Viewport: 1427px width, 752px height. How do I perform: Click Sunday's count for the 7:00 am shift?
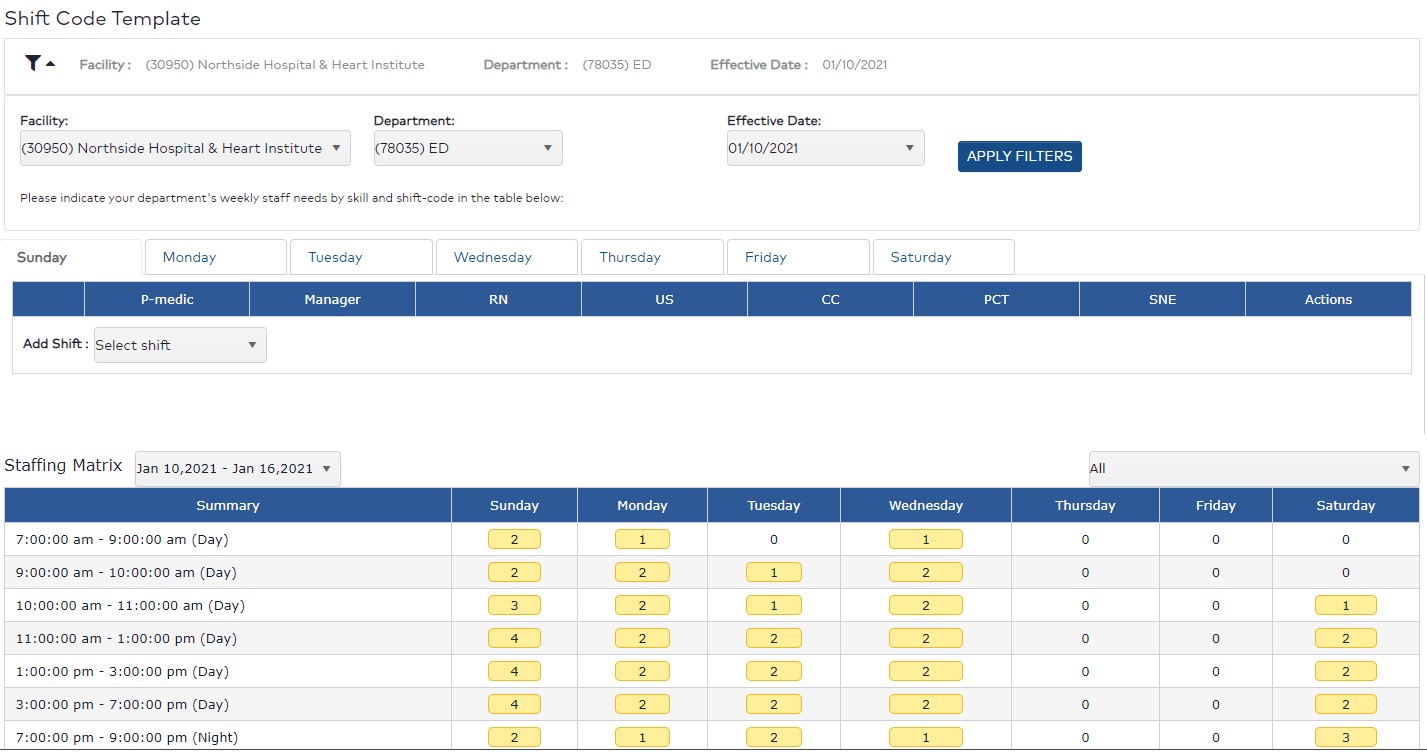(513, 538)
